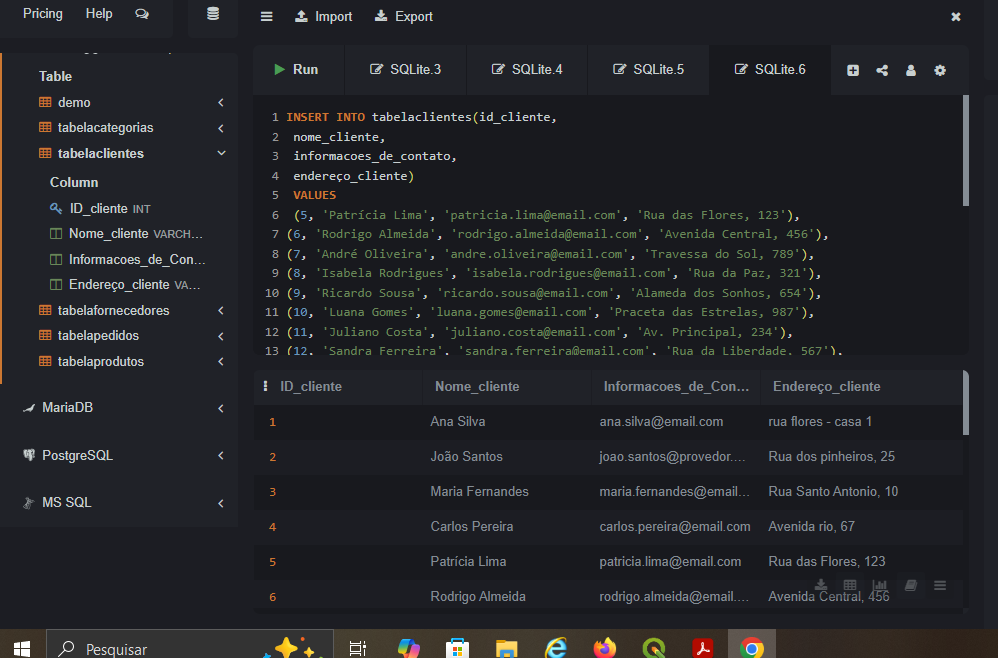This screenshot has width=998, height=658.
Task: Show results as bar chart icon
Action: tap(880, 585)
